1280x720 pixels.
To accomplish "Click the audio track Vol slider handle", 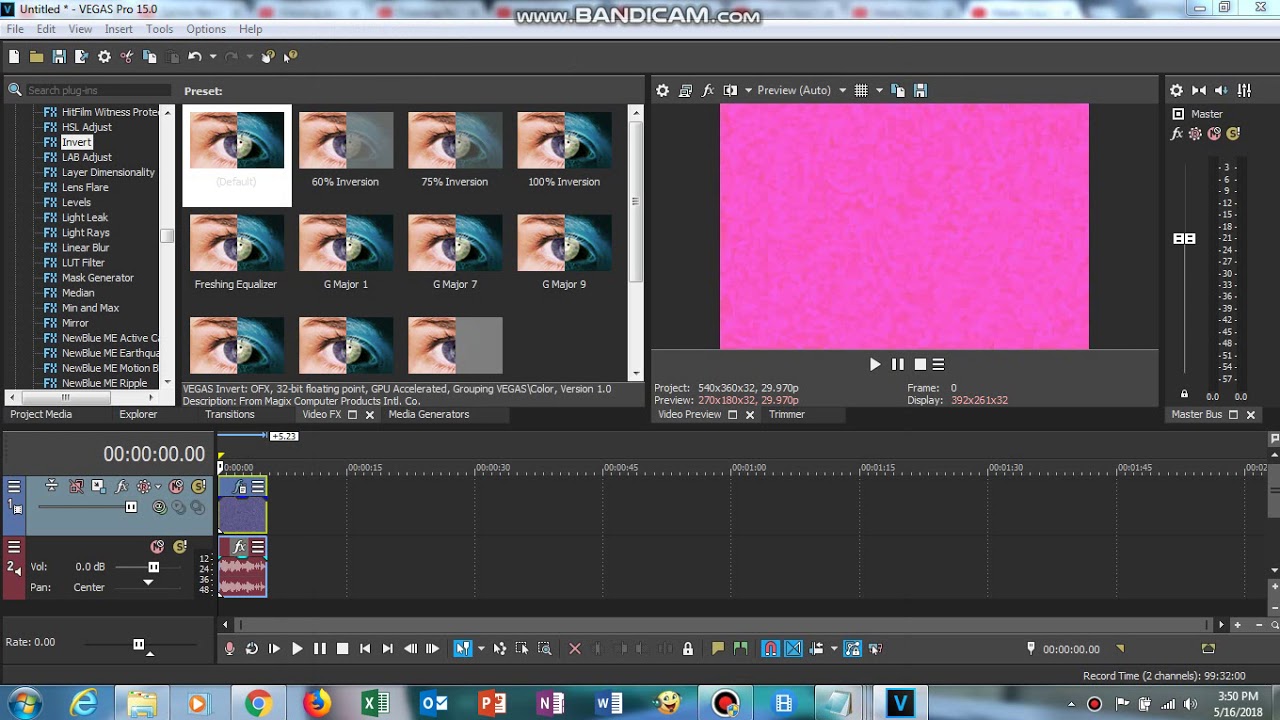I will (153, 567).
